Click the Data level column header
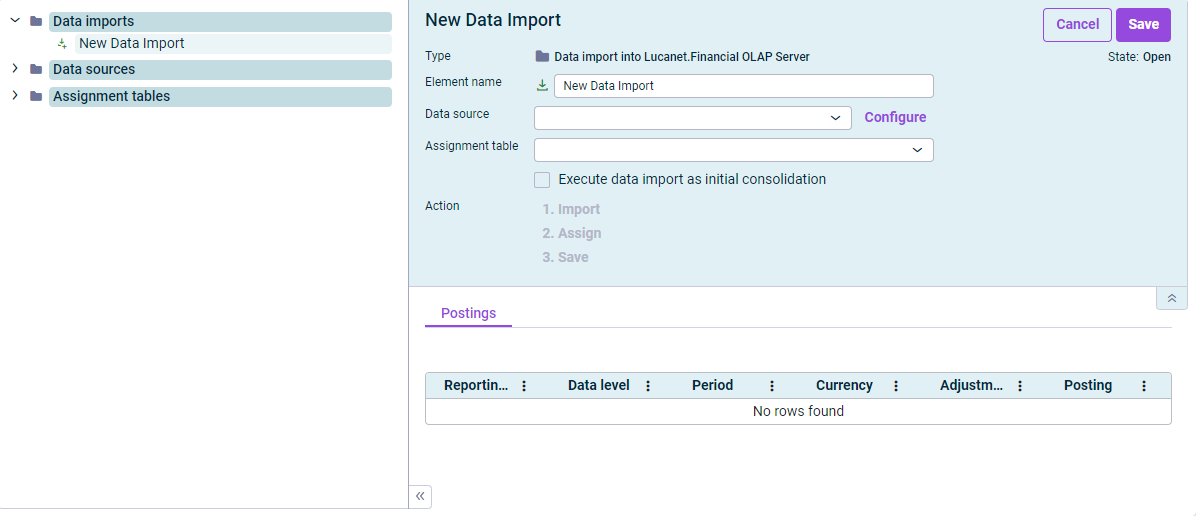1196x516 pixels. pos(599,385)
